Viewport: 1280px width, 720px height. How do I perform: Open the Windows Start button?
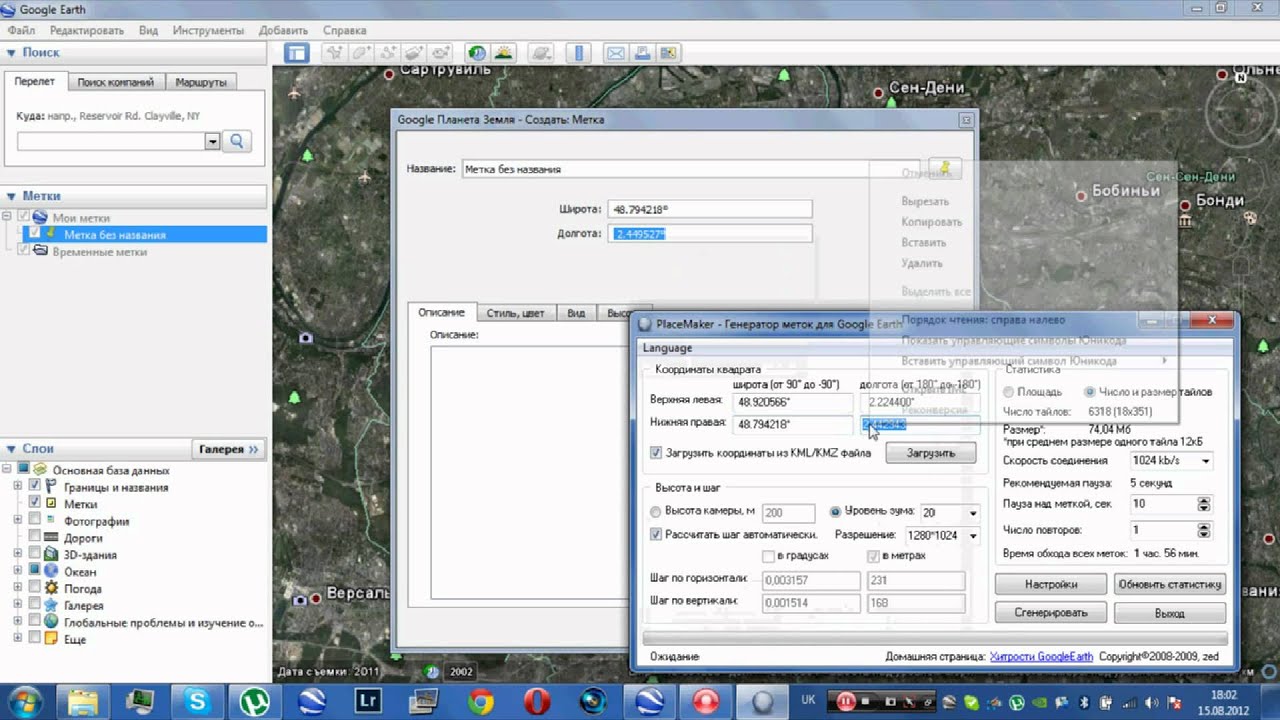pos(23,700)
